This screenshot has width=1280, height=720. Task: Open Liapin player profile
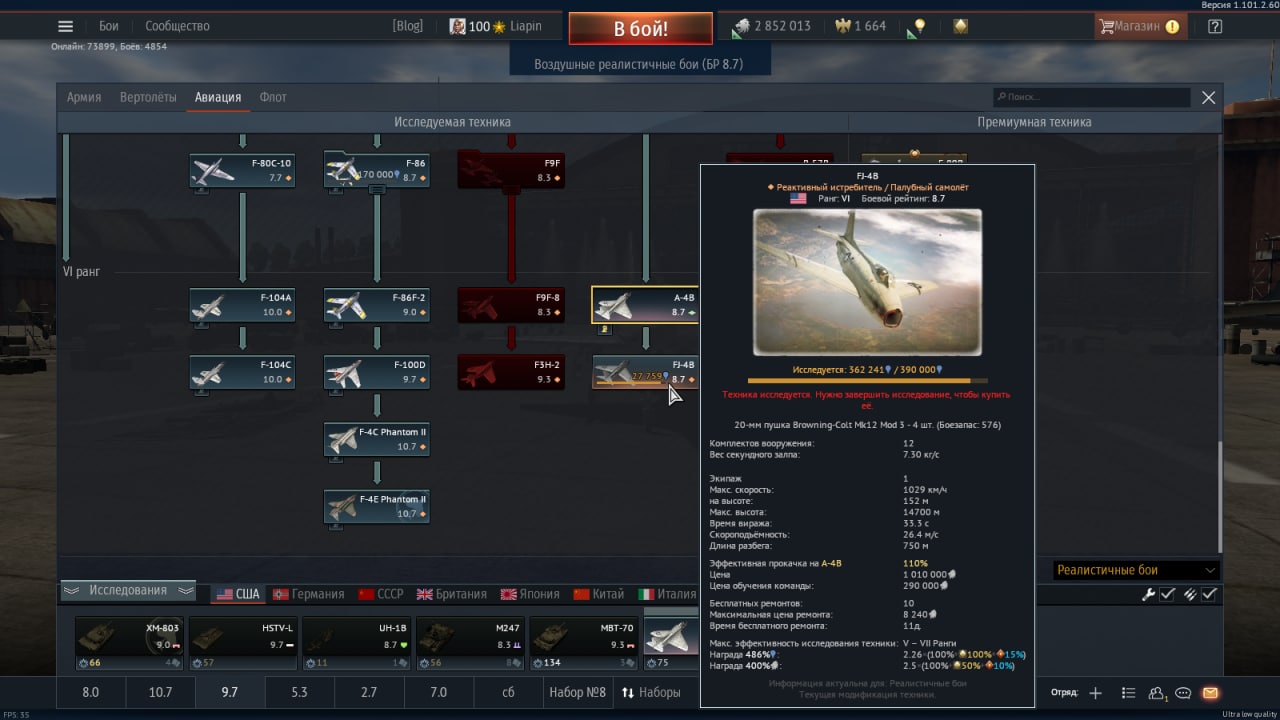click(x=496, y=27)
